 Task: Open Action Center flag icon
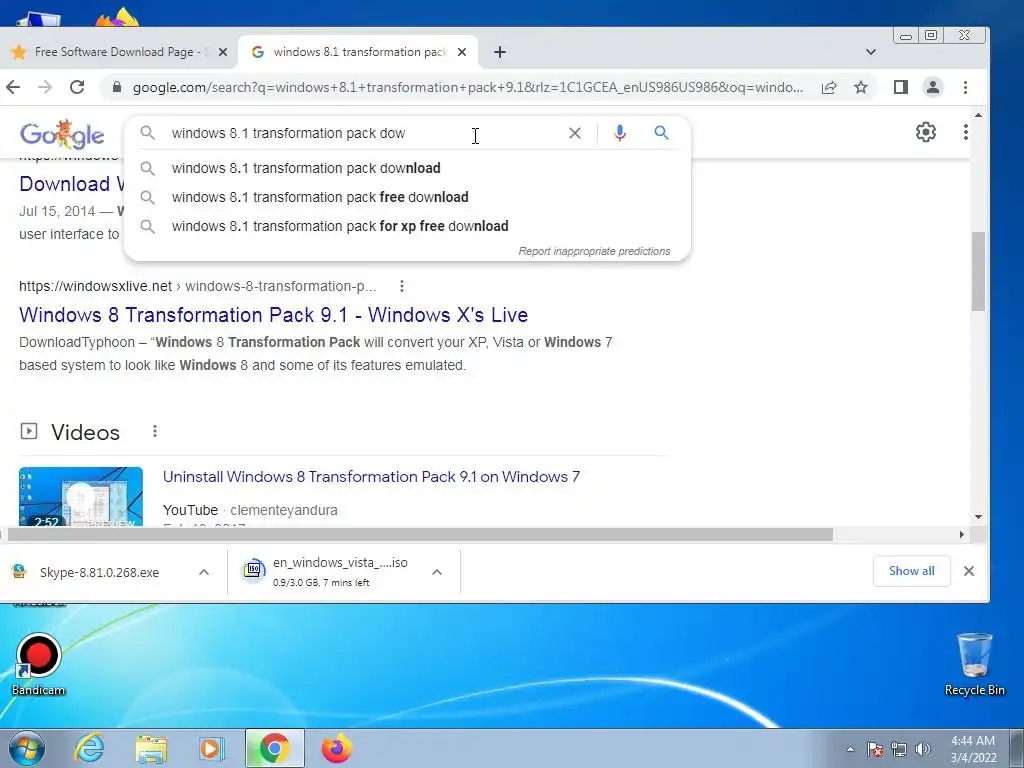point(875,749)
